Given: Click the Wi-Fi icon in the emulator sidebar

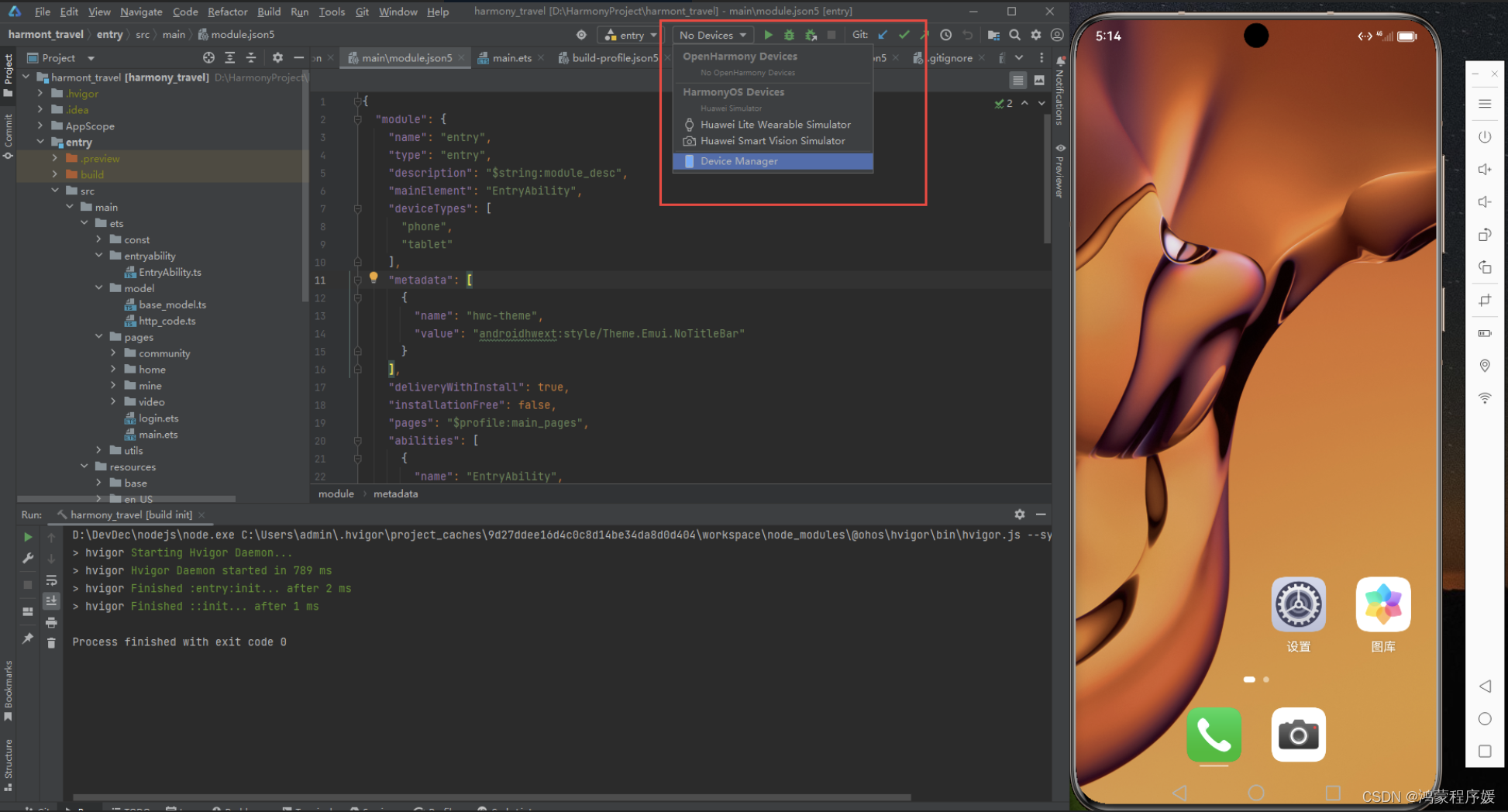Looking at the screenshot, I should pos(1485,398).
